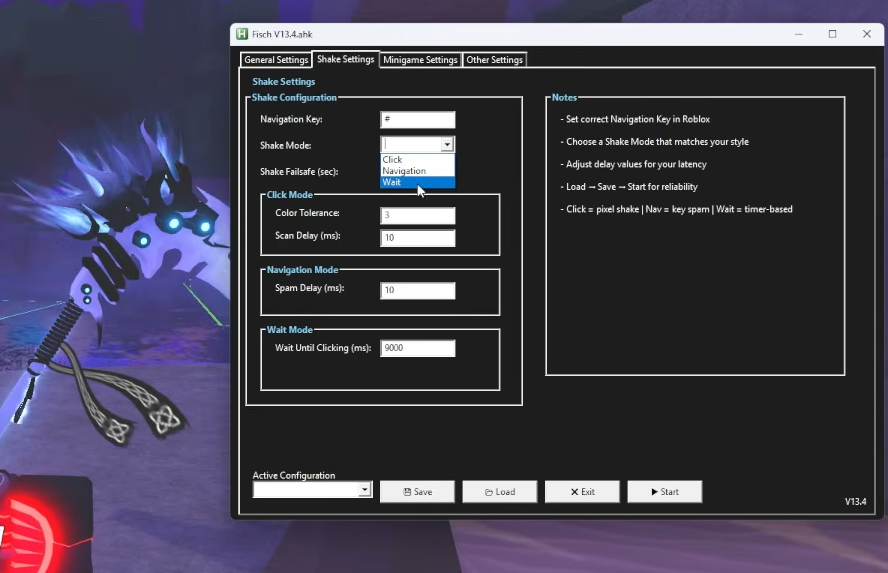888x573 pixels.
Task: Select Wait in the Shake Mode list
Action: click(x=417, y=182)
